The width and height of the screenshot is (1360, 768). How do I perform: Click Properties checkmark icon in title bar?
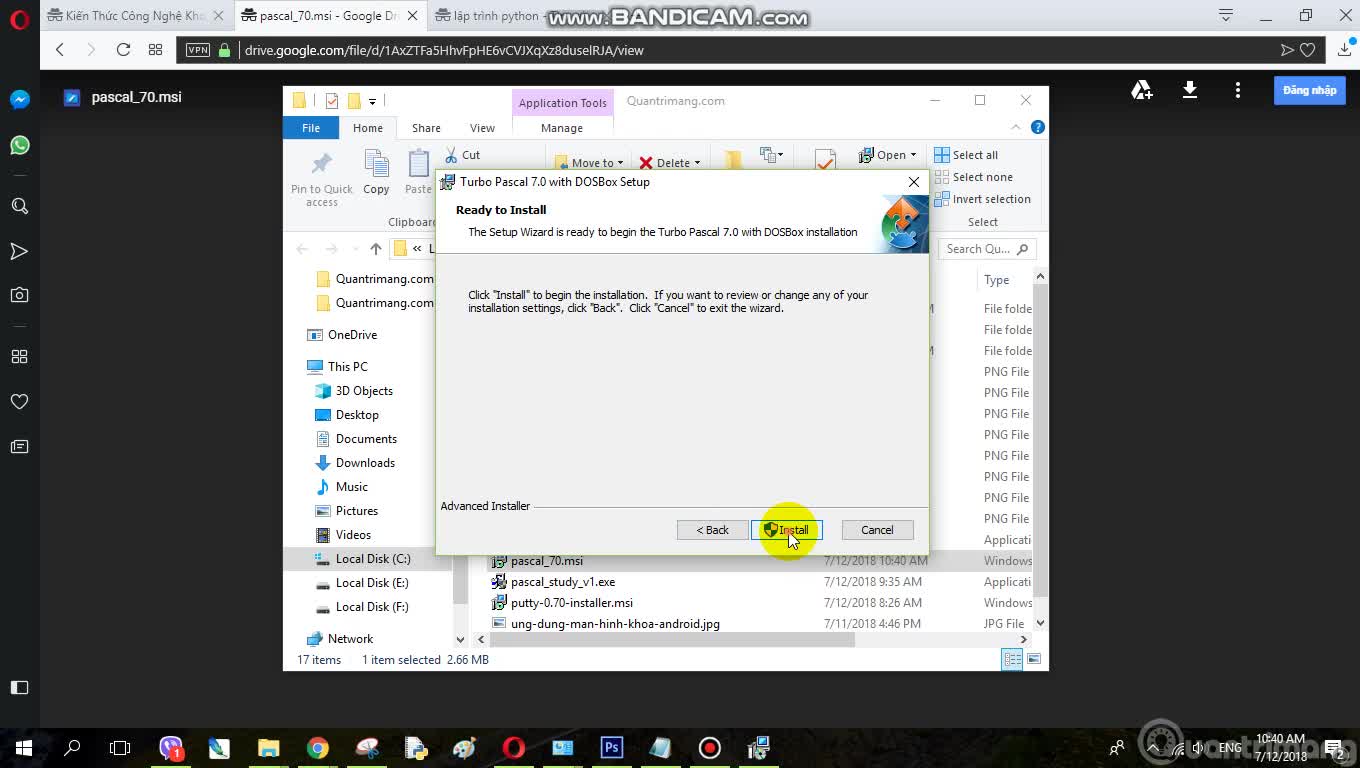click(x=331, y=101)
